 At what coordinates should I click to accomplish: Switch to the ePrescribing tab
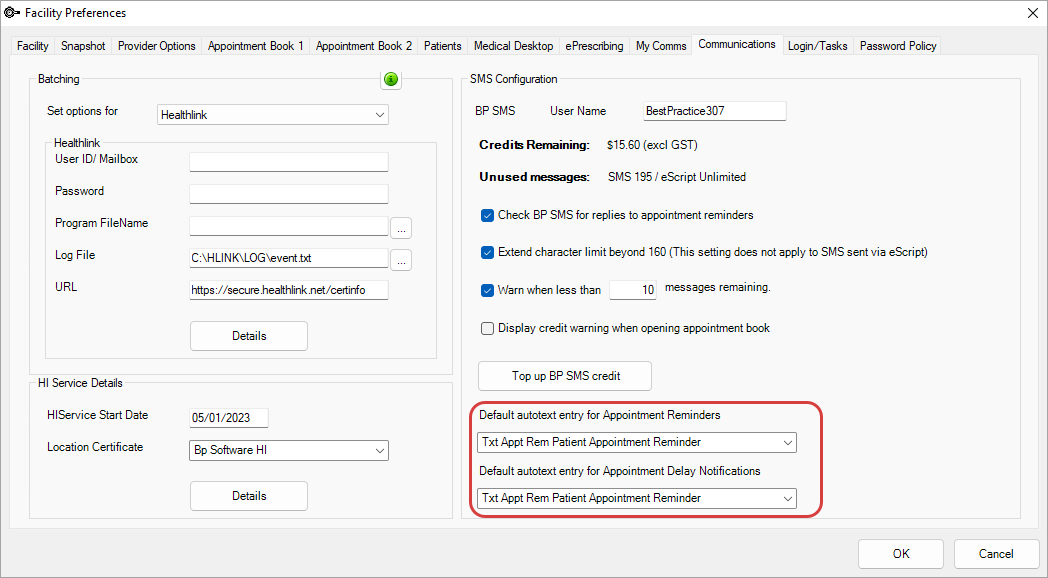[594, 46]
